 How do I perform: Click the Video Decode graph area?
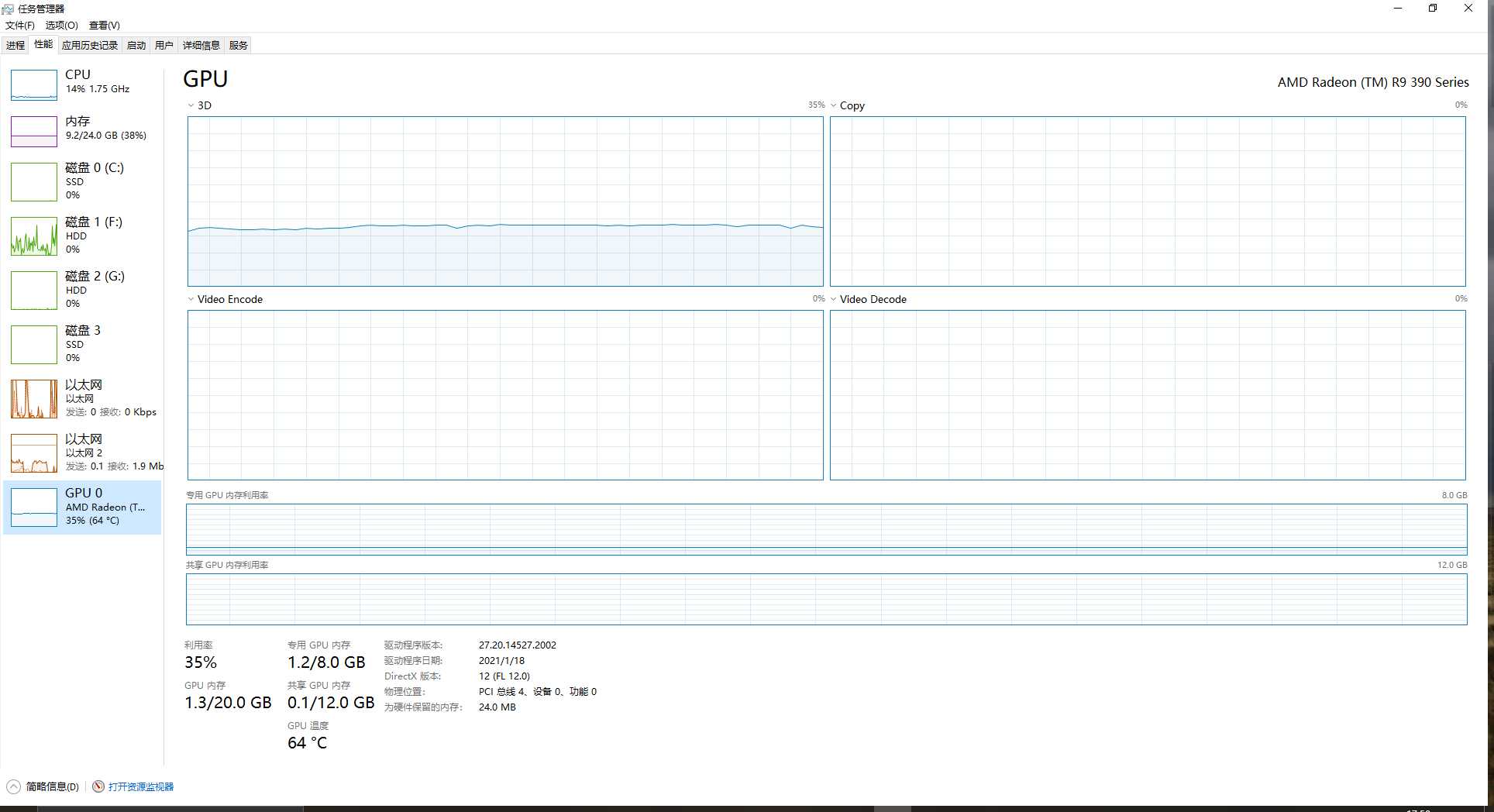1148,395
